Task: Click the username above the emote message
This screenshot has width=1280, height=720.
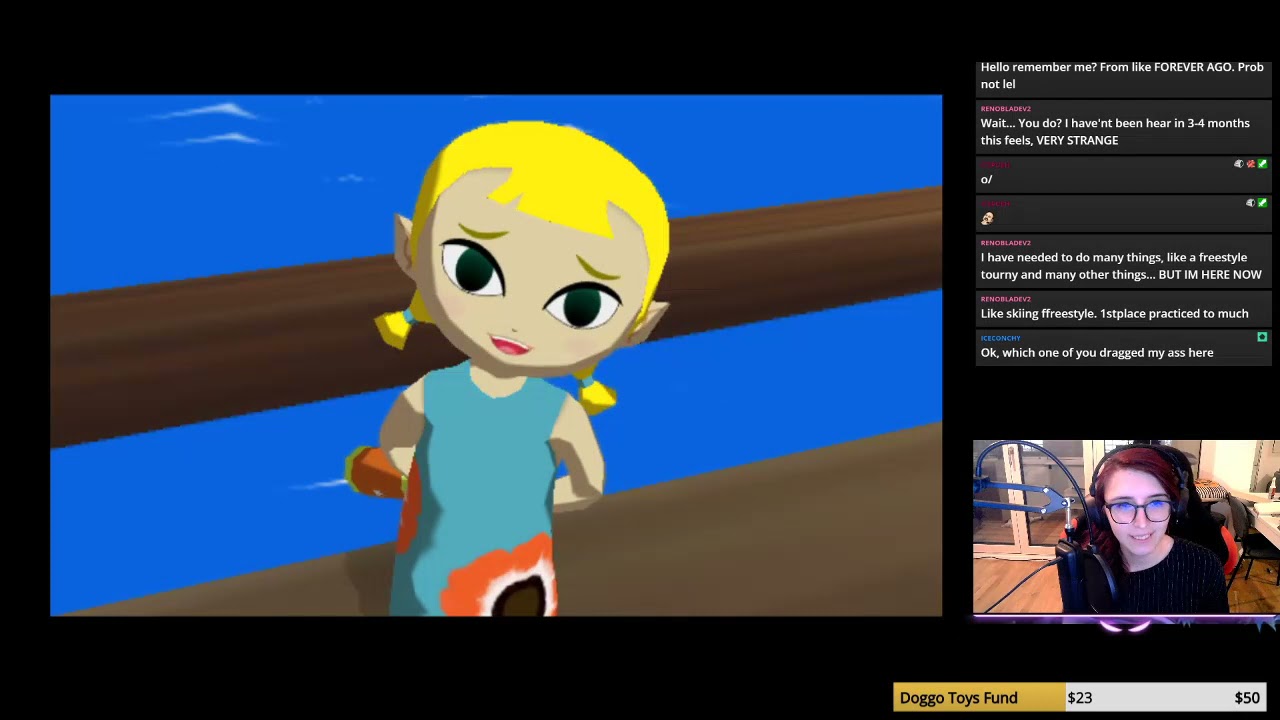Action: point(996,204)
